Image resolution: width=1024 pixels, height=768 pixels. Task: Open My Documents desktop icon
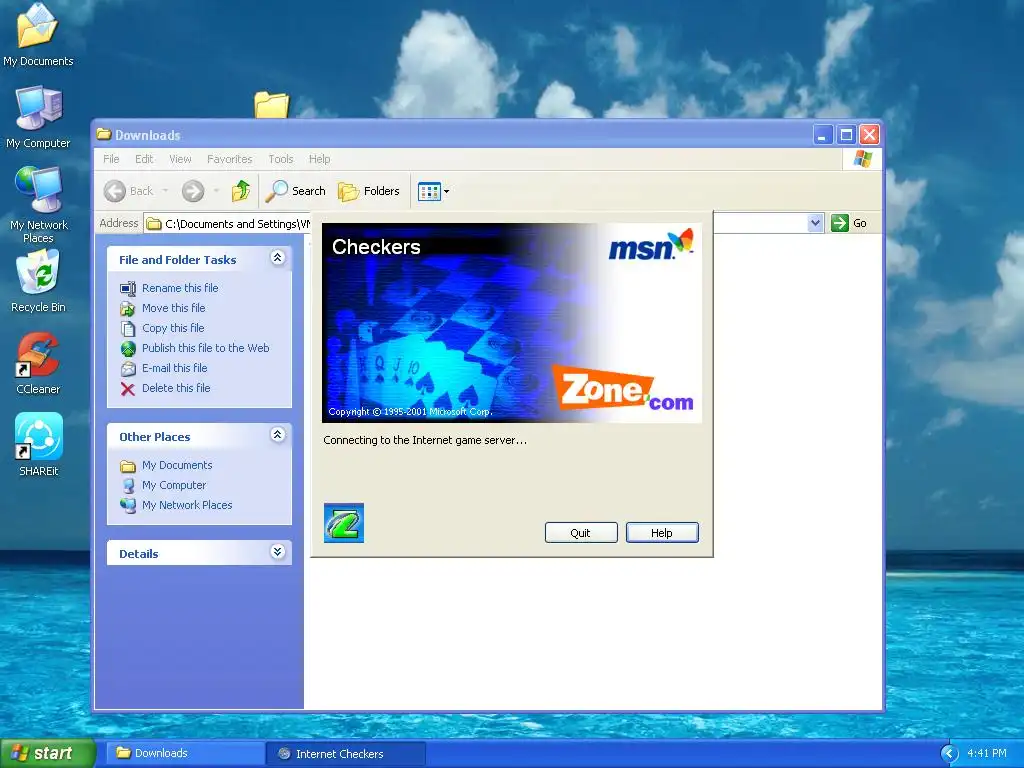coord(38,35)
